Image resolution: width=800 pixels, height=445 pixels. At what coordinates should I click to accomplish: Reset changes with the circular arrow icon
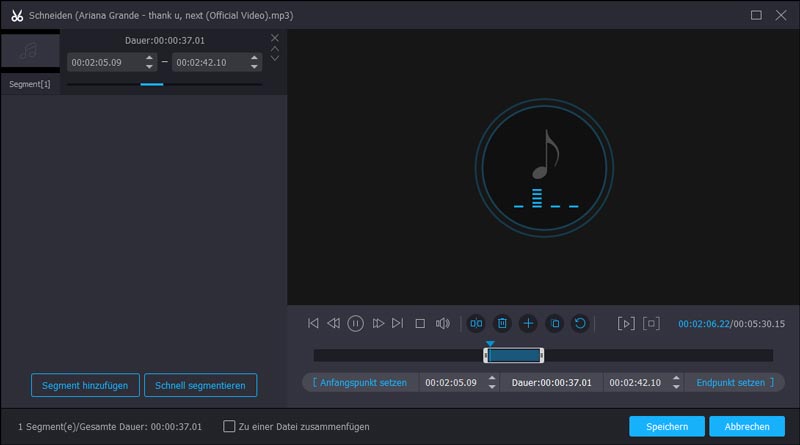pyautogui.click(x=579, y=323)
